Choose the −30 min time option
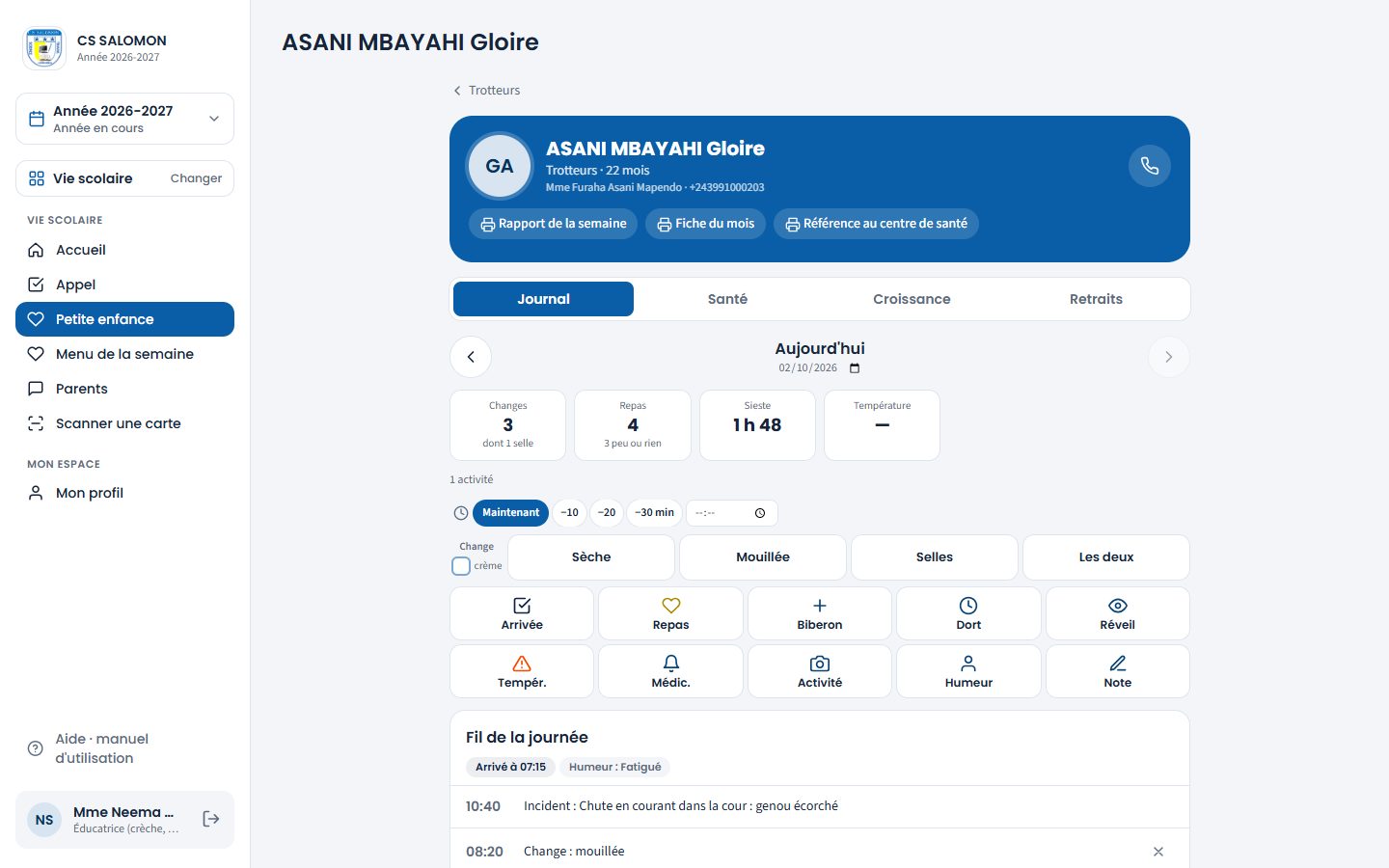Image resolution: width=1389 pixels, height=868 pixels. click(x=655, y=513)
